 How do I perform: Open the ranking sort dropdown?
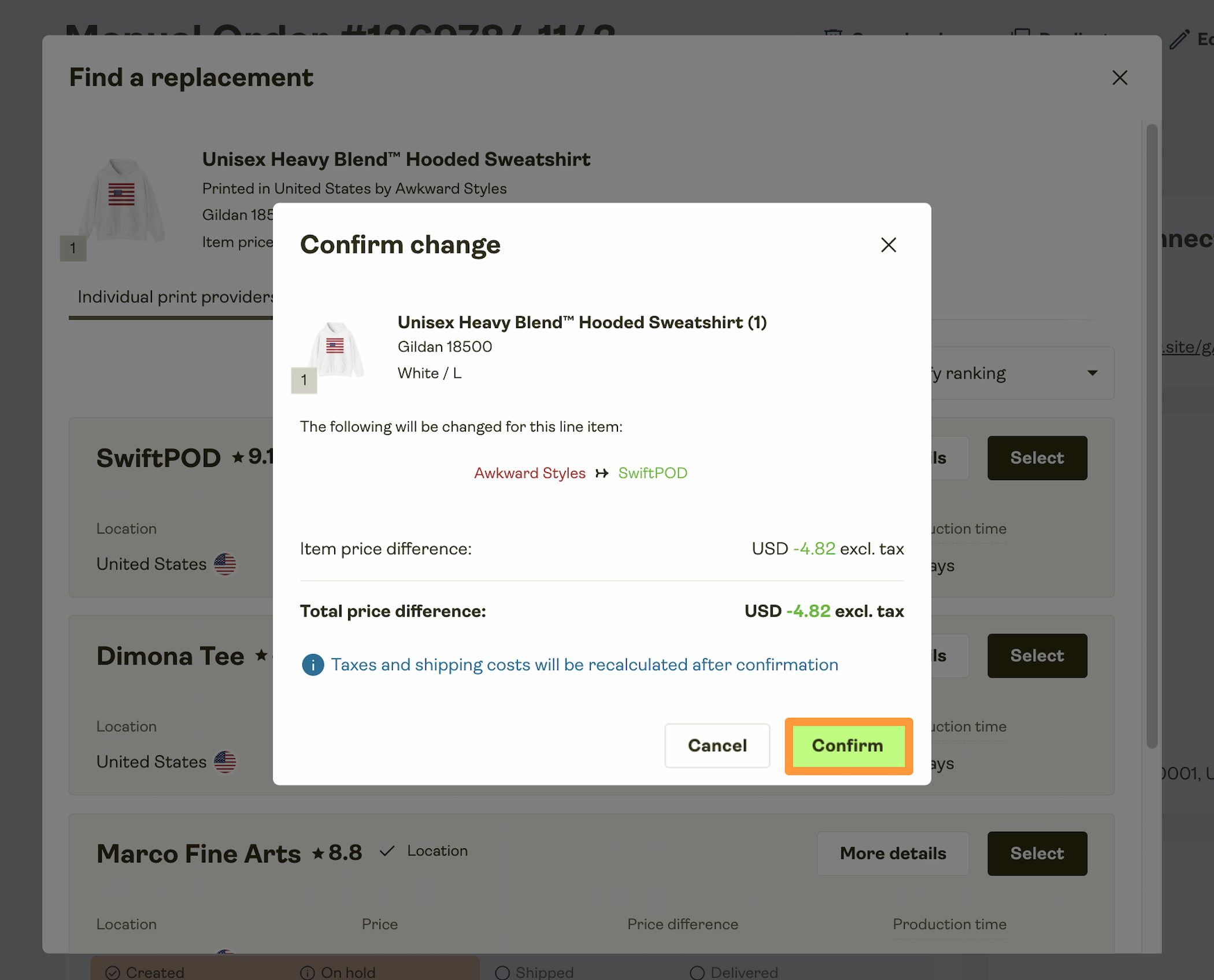point(1023,373)
